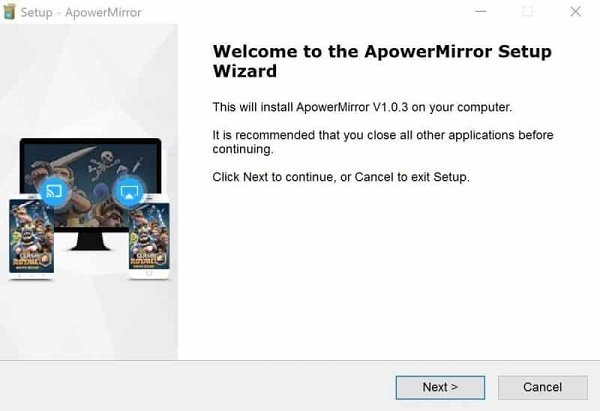Click the close all other applications recommendation text
This screenshot has width=600, height=411.
point(383,142)
